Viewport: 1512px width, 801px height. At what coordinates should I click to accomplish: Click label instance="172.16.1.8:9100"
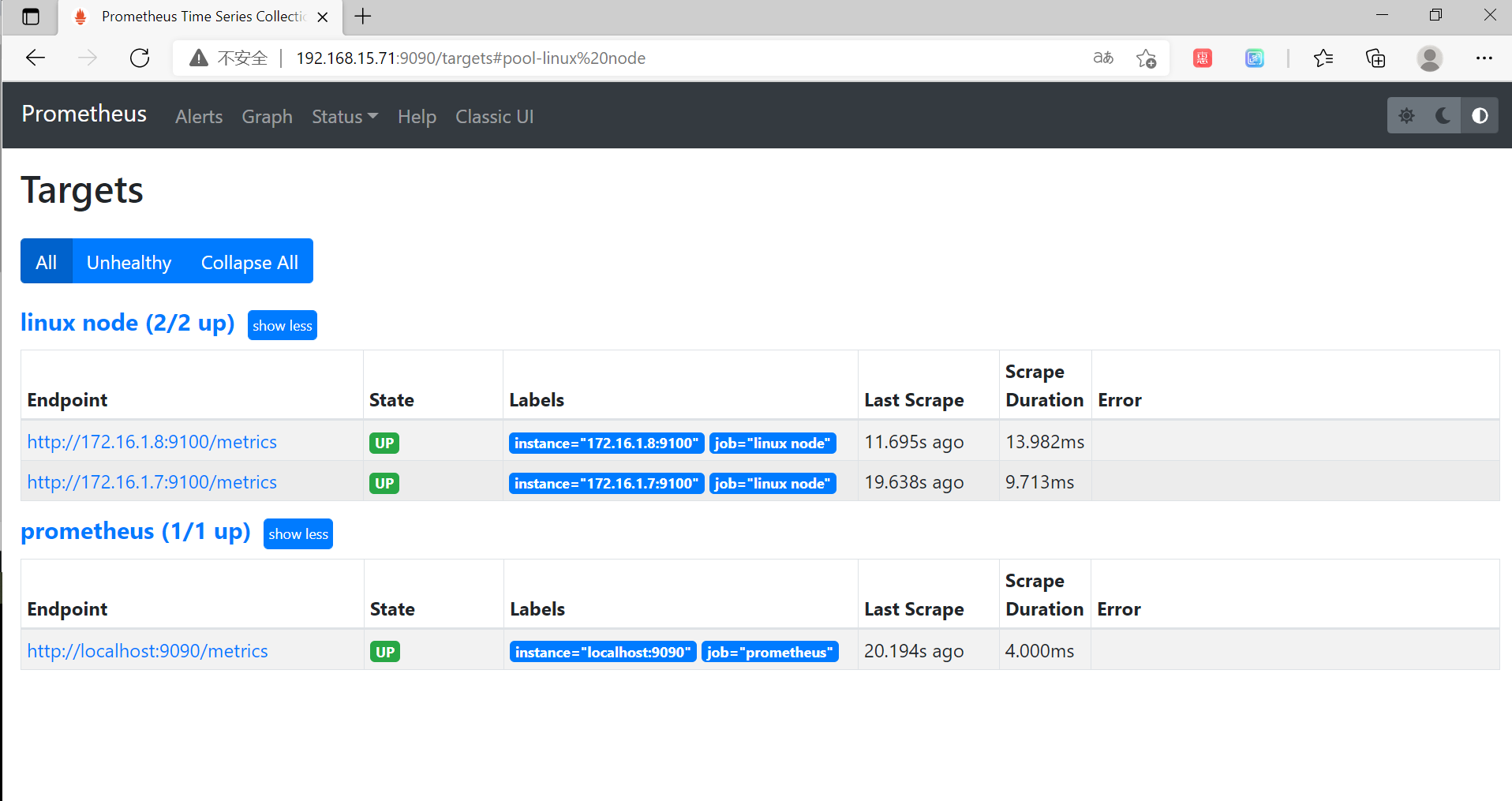tap(606, 443)
